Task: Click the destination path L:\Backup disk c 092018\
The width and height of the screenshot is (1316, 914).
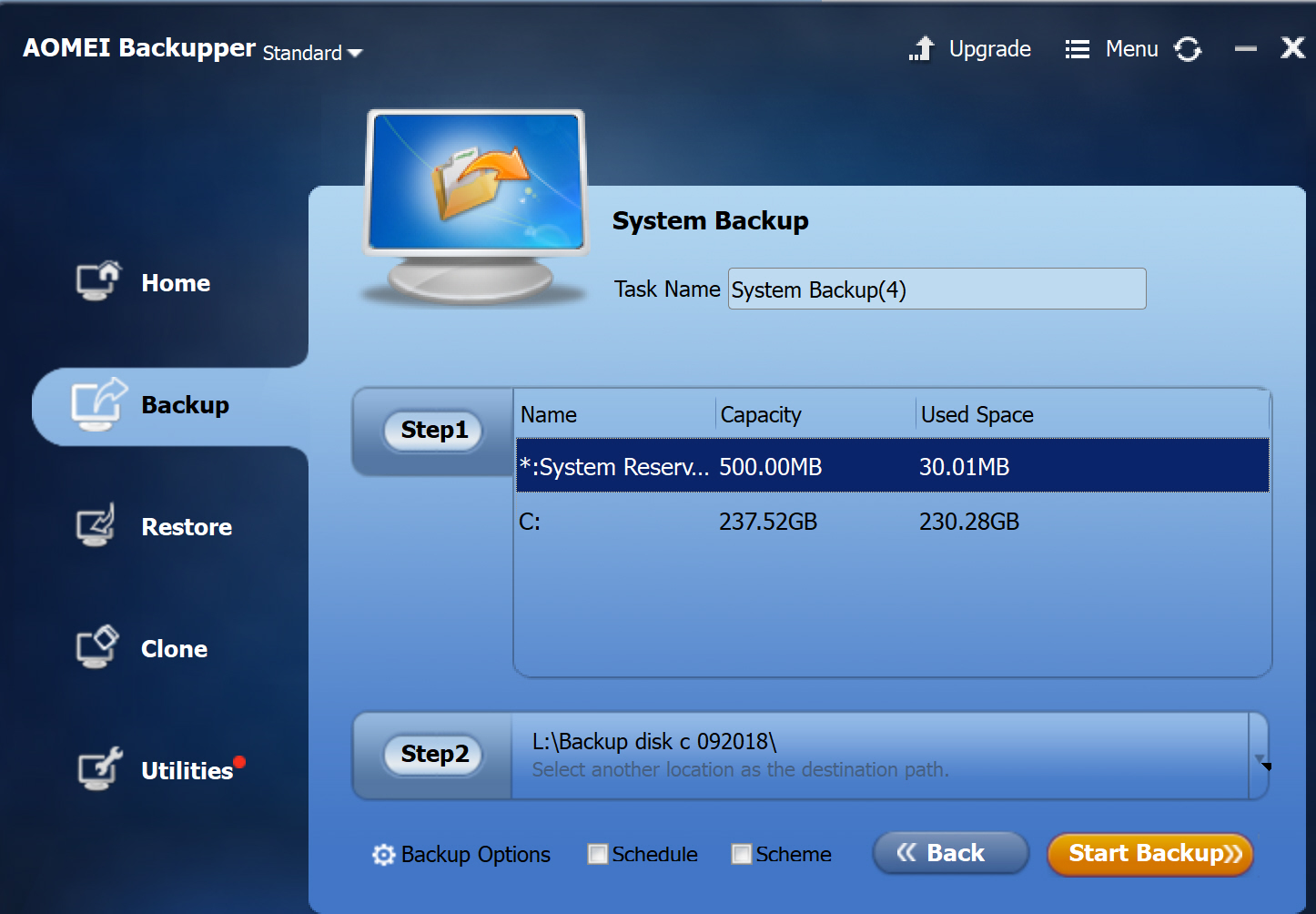Action: [x=654, y=742]
